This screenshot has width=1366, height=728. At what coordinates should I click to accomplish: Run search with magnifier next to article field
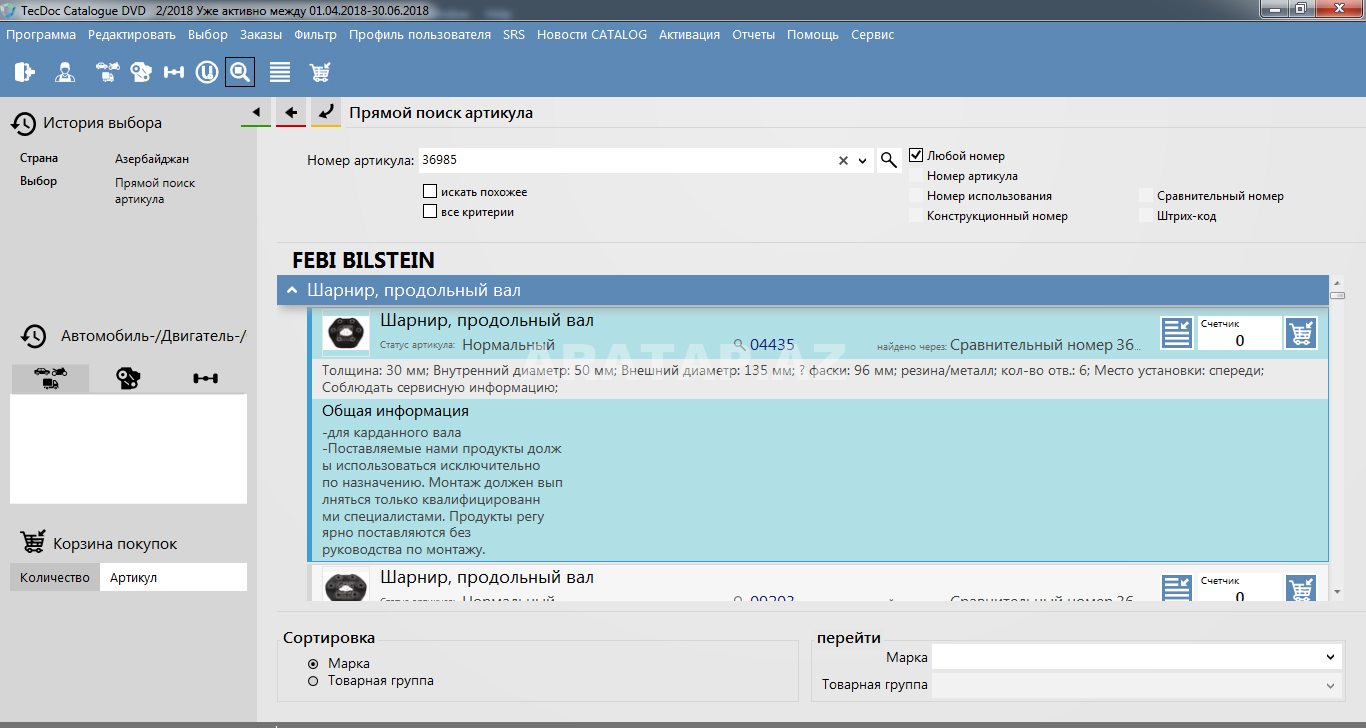[888, 160]
